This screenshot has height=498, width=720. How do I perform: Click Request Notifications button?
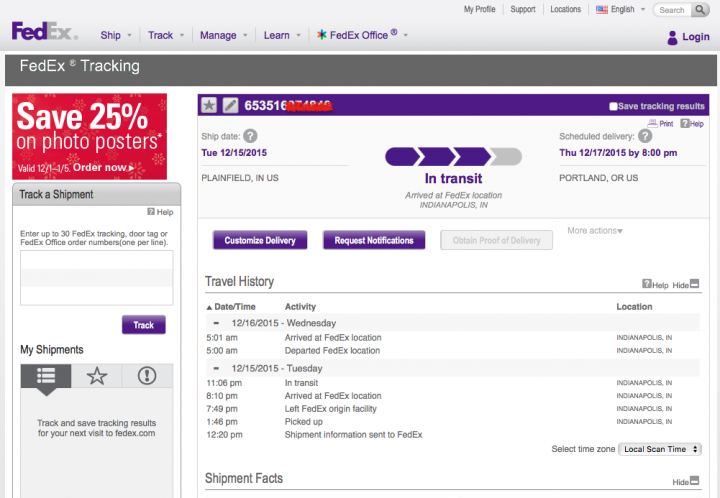pyautogui.click(x=374, y=240)
